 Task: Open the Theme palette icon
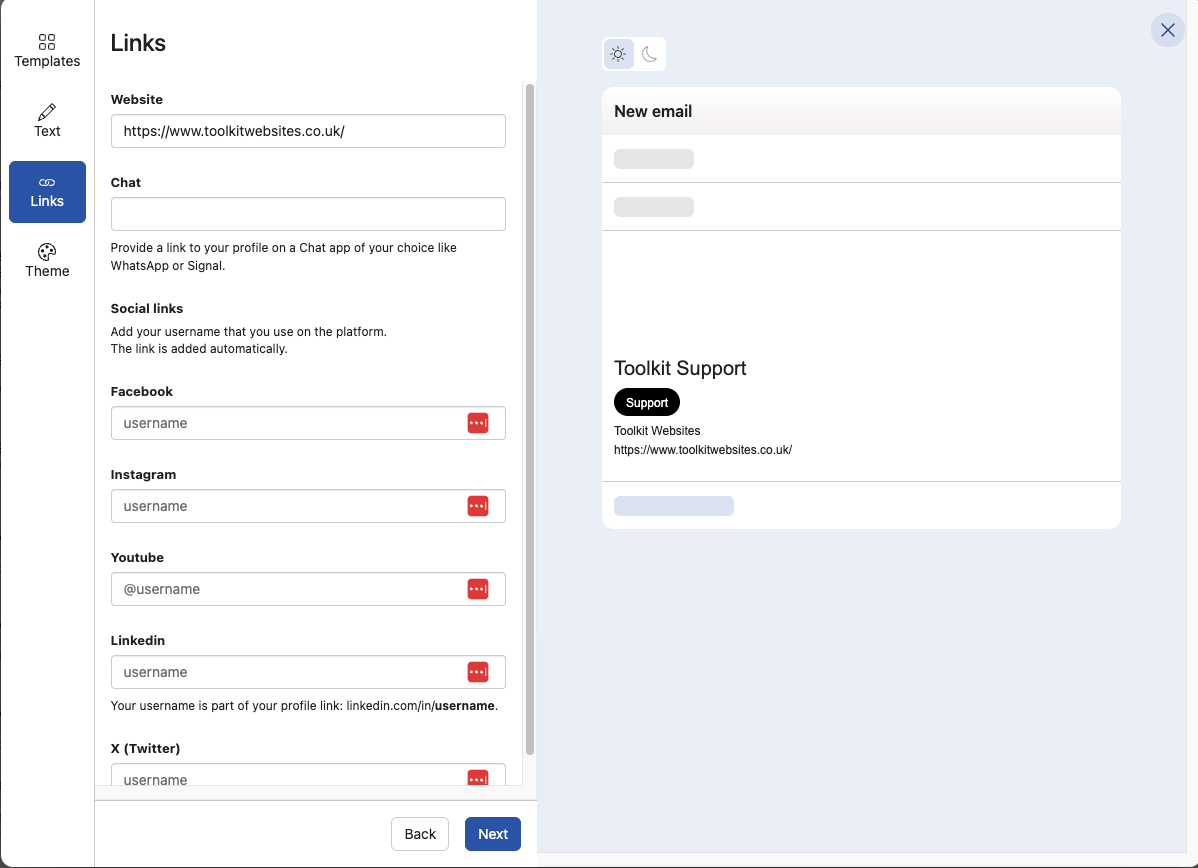(47, 252)
